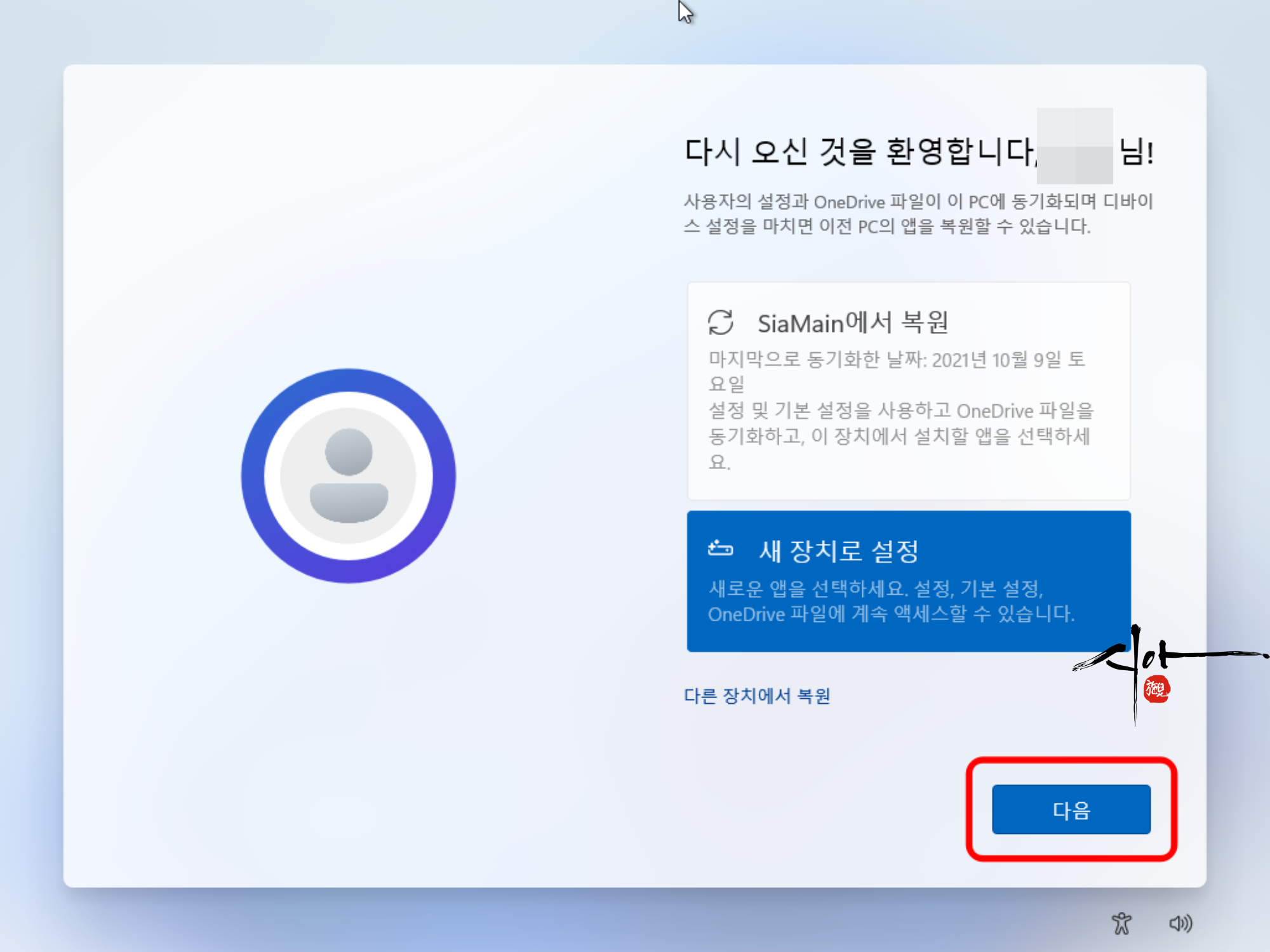Click the SiaMain card description text
Image resolution: width=1270 pixels, height=952 pixels.
(900, 436)
